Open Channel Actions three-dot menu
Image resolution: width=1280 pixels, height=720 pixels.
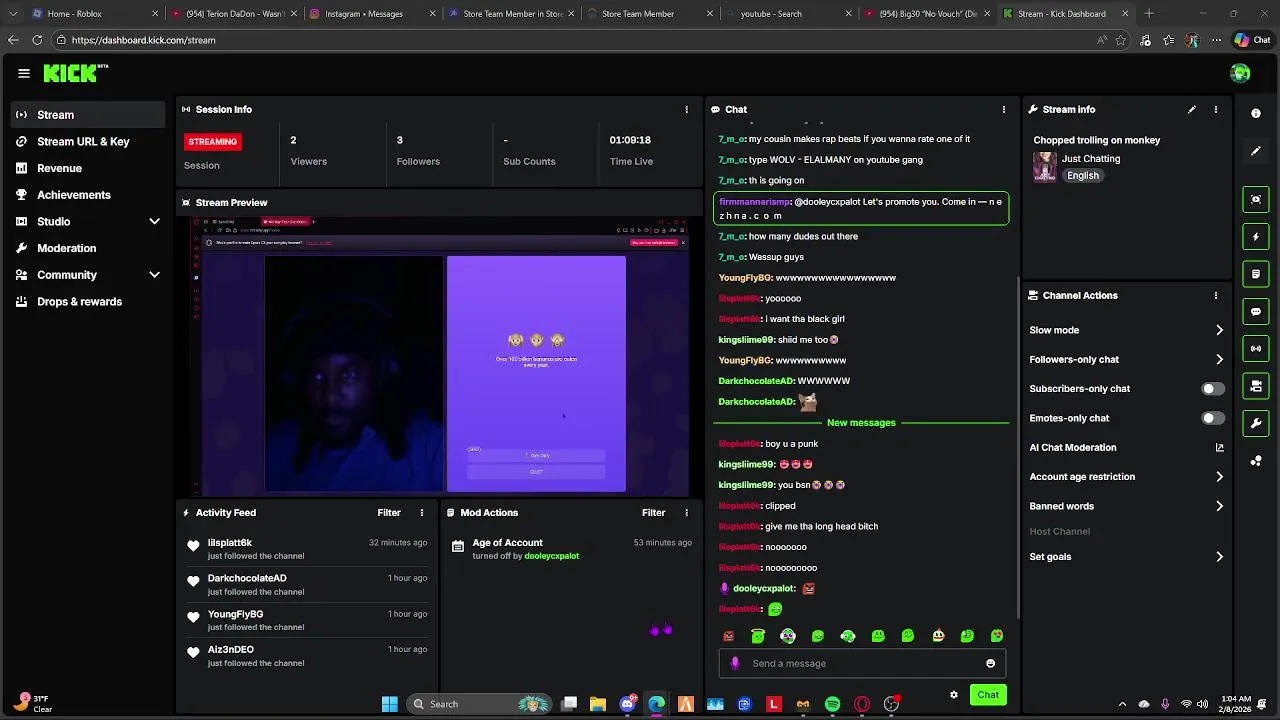pos(1216,295)
